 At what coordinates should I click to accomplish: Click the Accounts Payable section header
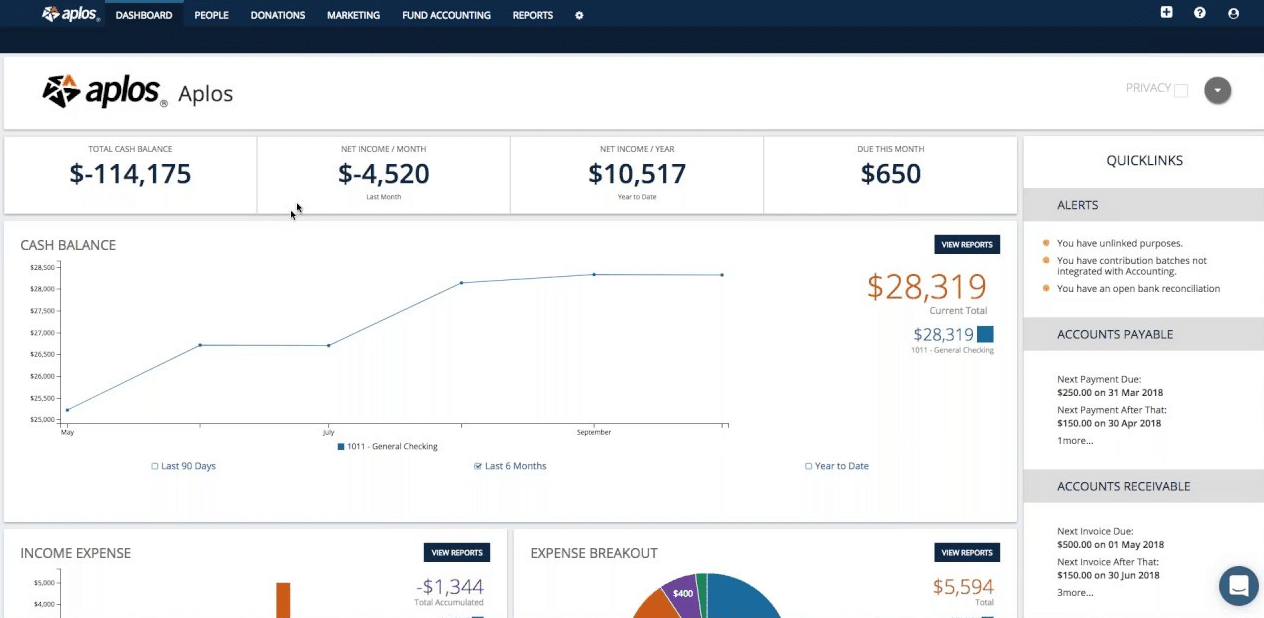tap(1144, 334)
